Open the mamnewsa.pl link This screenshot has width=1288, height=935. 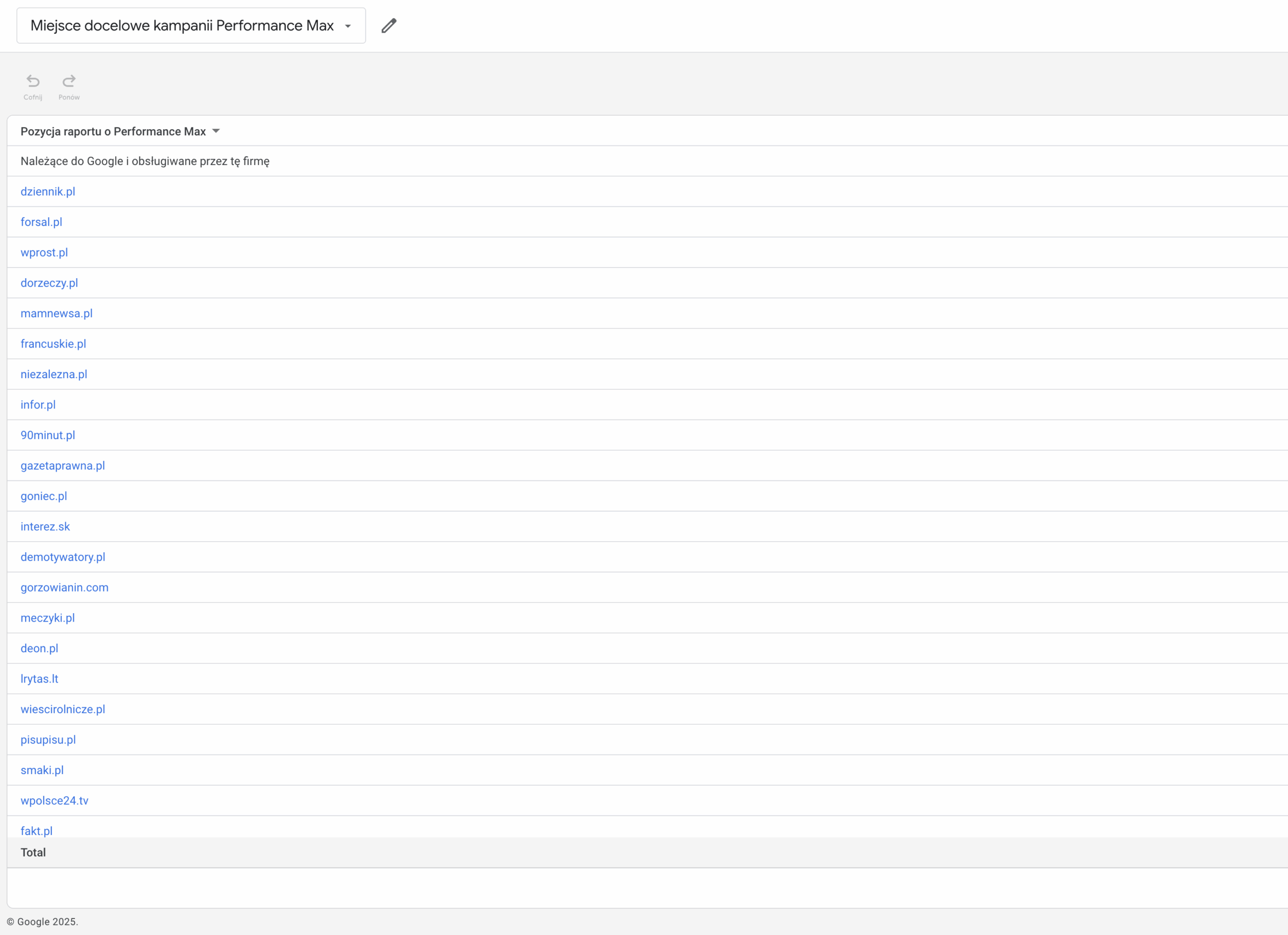pyautogui.click(x=57, y=313)
